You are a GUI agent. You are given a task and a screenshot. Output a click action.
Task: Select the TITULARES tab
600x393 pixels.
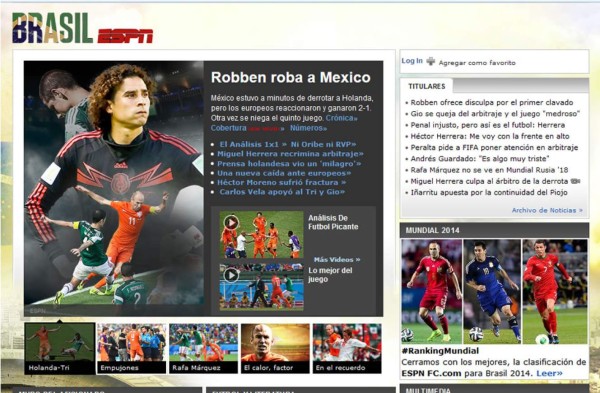(426, 86)
